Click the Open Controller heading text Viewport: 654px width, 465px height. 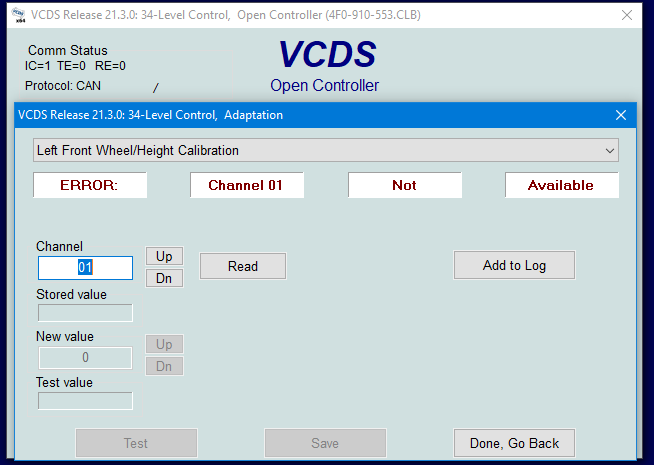pyautogui.click(x=324, y=85)
